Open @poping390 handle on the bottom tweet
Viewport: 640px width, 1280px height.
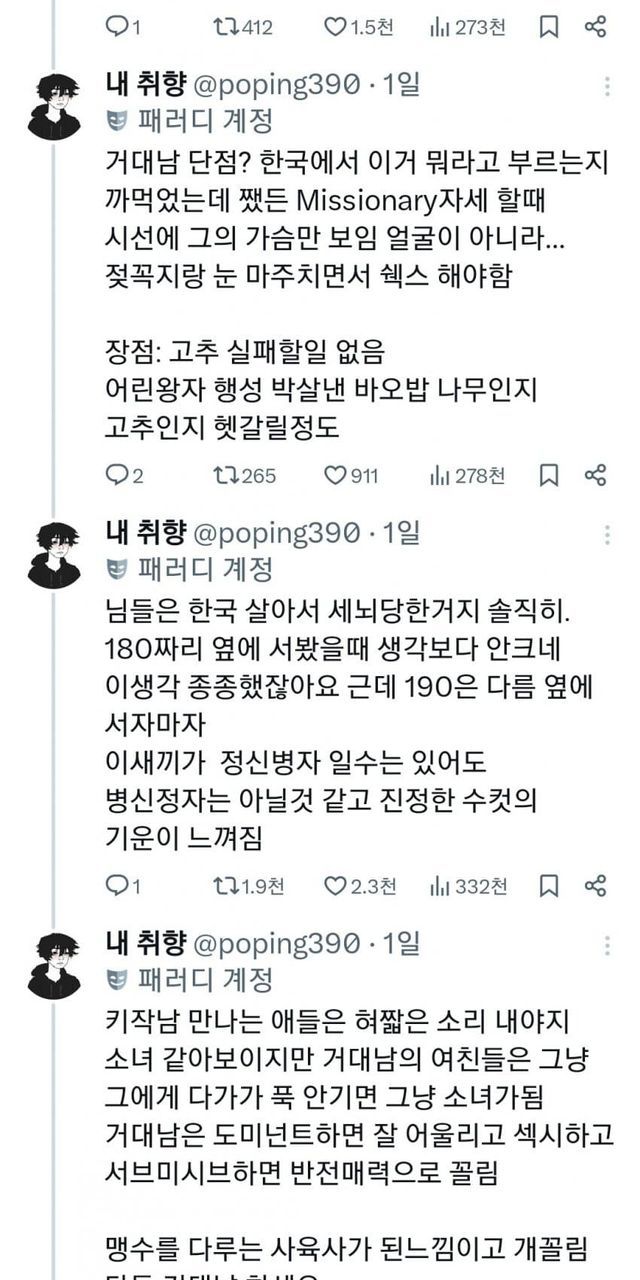[275, 943]
